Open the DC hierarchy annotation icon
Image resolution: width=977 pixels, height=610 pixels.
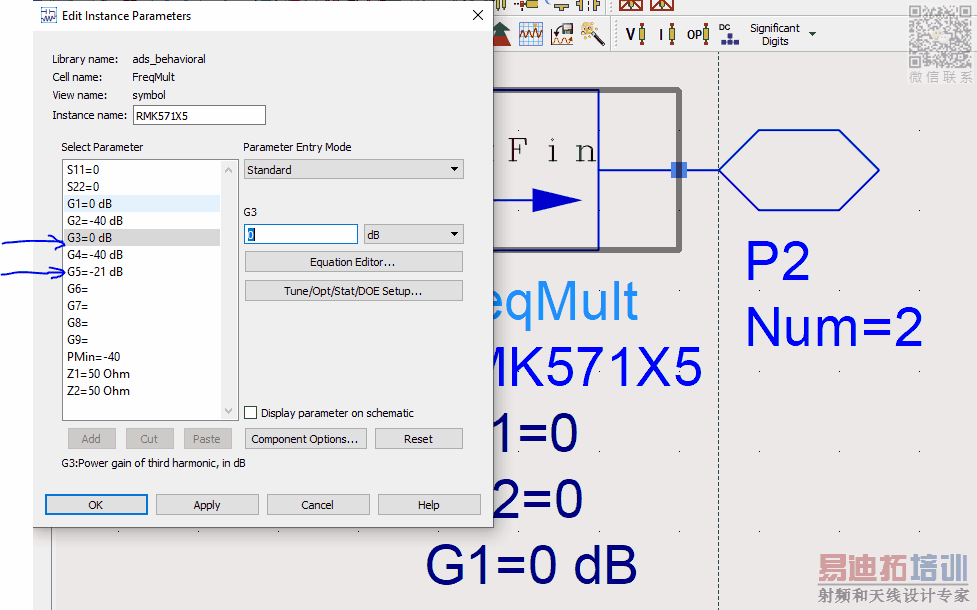pyautogui.click(x=728, y=34)
